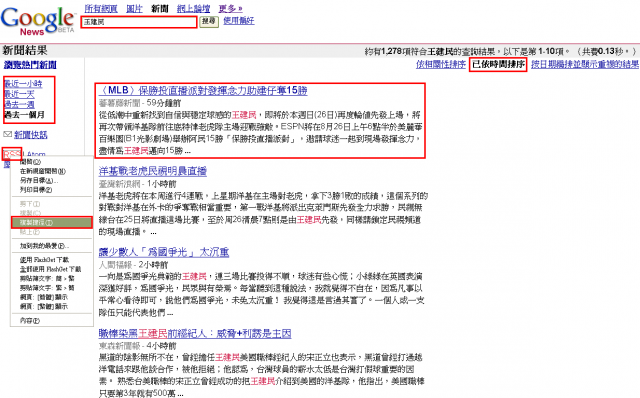This screenshot has width=640, height=398.
Task: Filter results to 過去一週
Action: click(19, 105)
